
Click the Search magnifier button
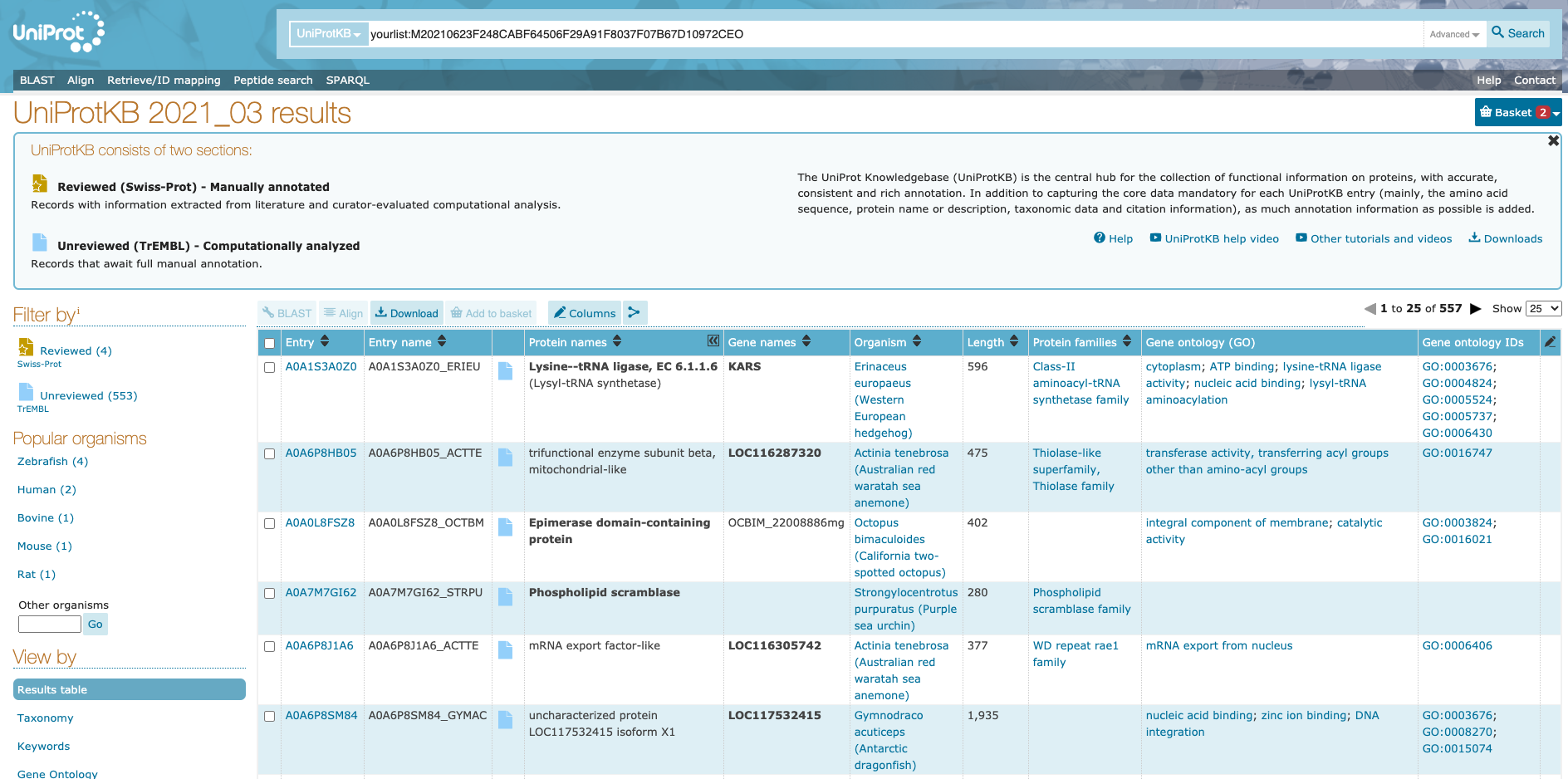tap(1518, 33)
